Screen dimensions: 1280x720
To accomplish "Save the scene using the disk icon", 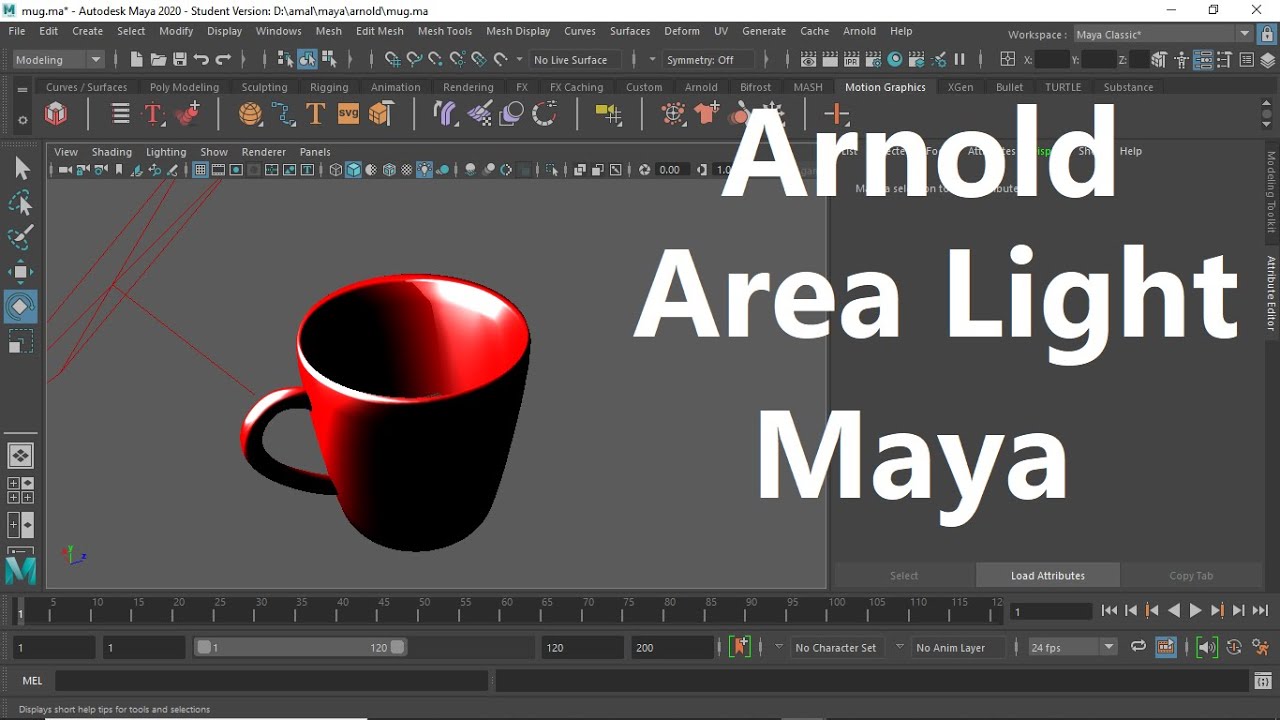I will tap(180, 59).
